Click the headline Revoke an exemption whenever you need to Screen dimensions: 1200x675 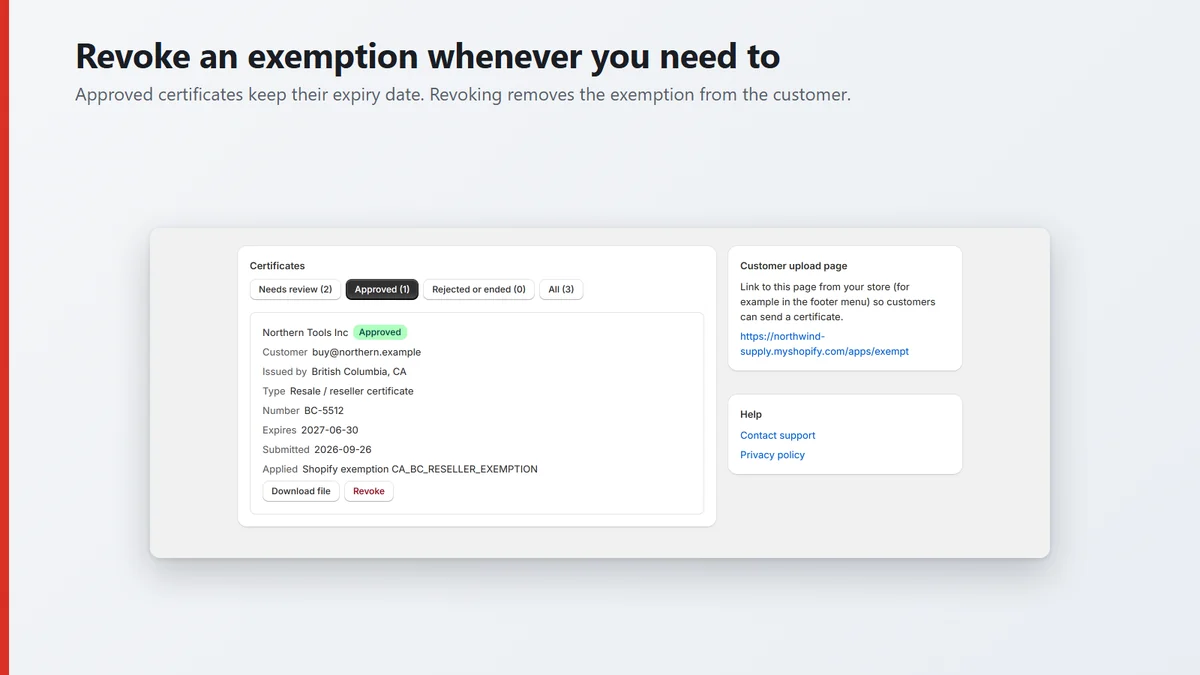428,56
